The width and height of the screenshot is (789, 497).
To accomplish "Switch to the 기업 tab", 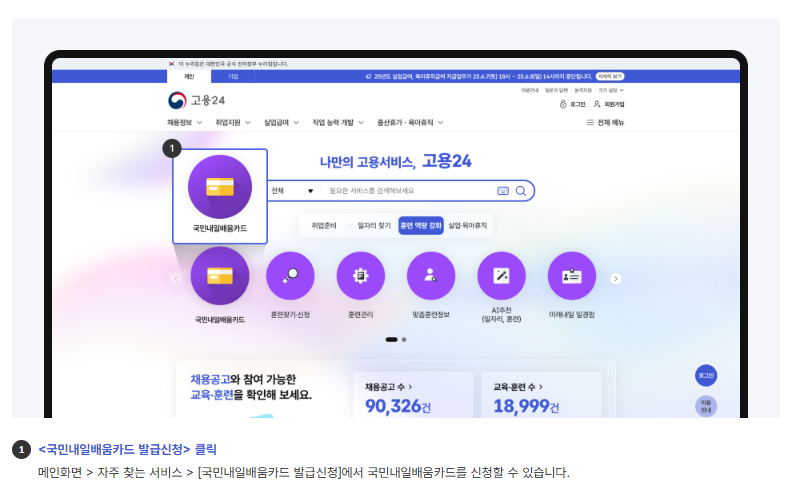I will (x=232, y=76).
